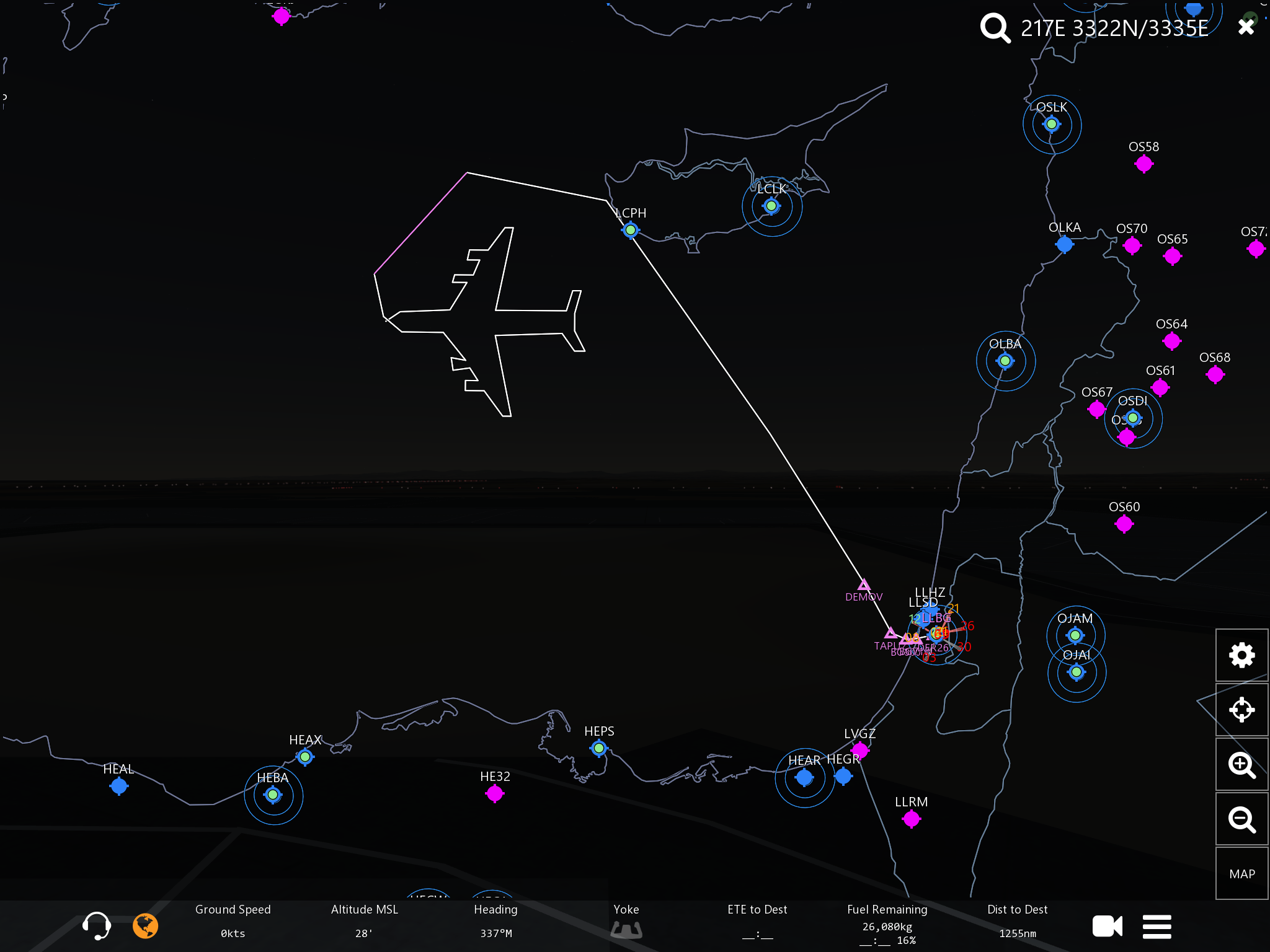This screenshot has width=1270, height=952.
Task: Center map on aircraft crosshair button
Action: [x=1241, y=710]
